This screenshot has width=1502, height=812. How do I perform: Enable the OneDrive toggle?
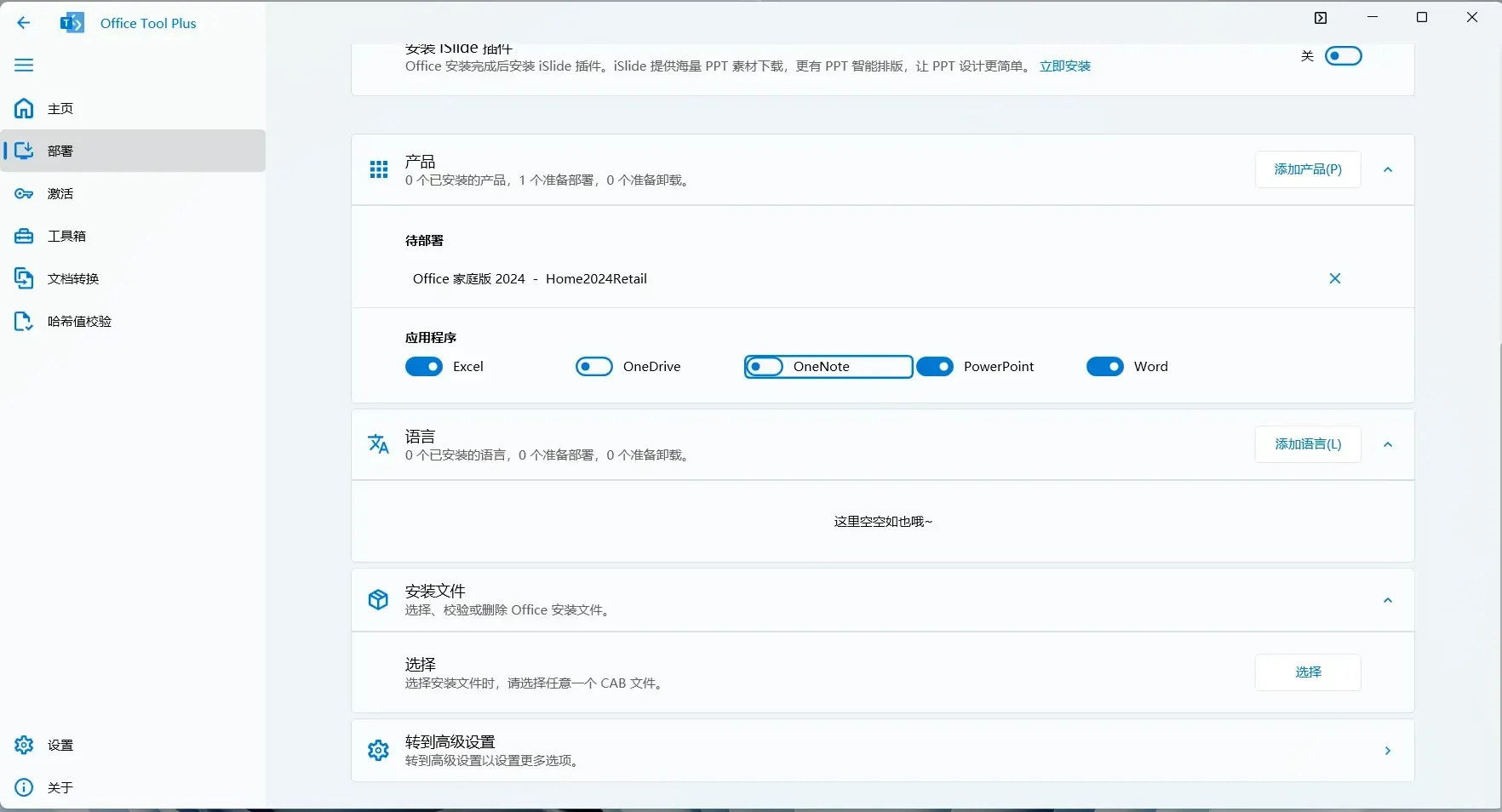[x=594, y=367]
